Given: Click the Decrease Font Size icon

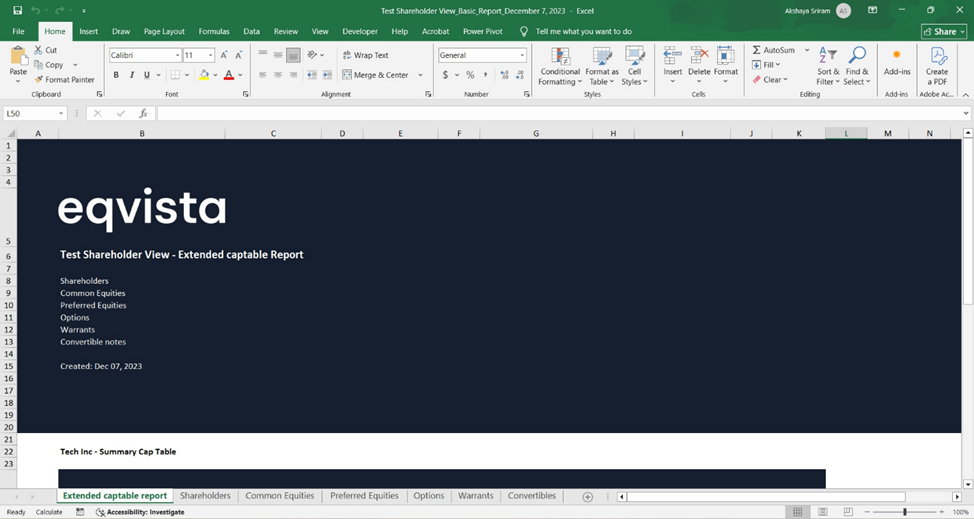Looking at the screenshot, I should [239, 55].
